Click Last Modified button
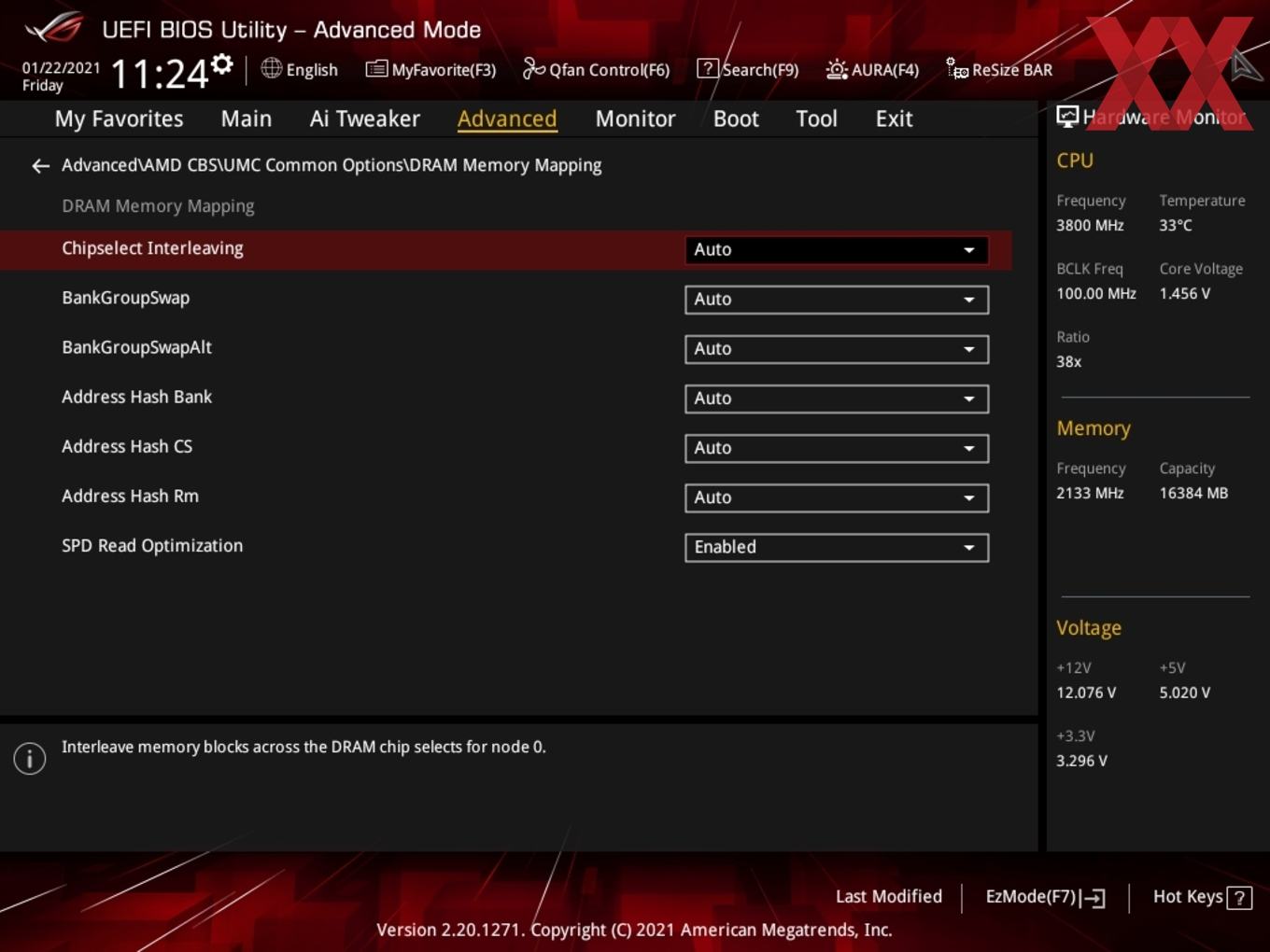The width and height of the screenshot is (1270, 952). point(889,896)
